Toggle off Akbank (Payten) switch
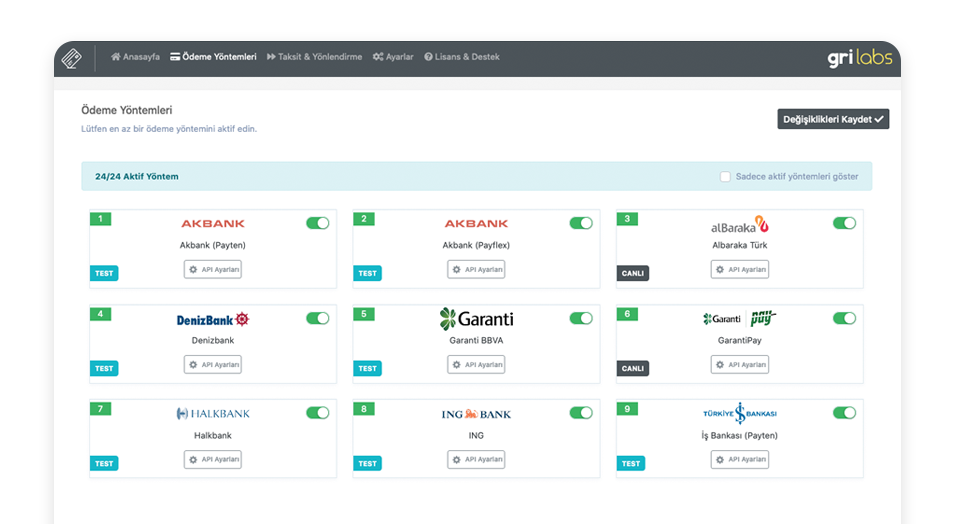Viewport: 954px width, 524px height. point(318,223)
